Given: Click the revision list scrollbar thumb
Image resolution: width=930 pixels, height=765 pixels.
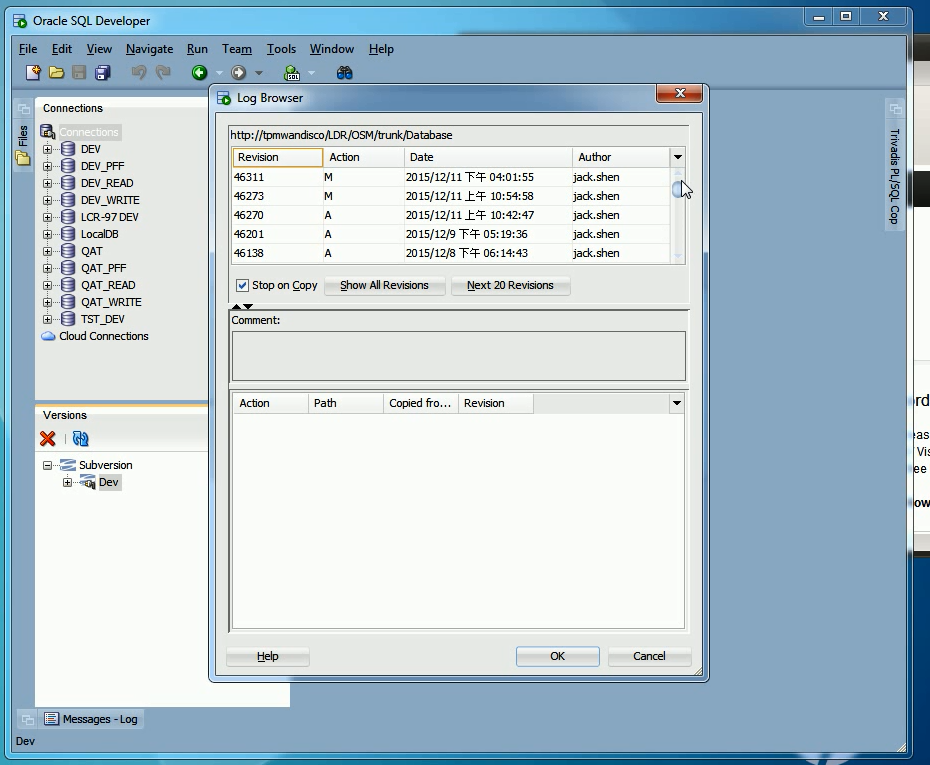Looking at the screenshot, I should (x=677, y=189).
